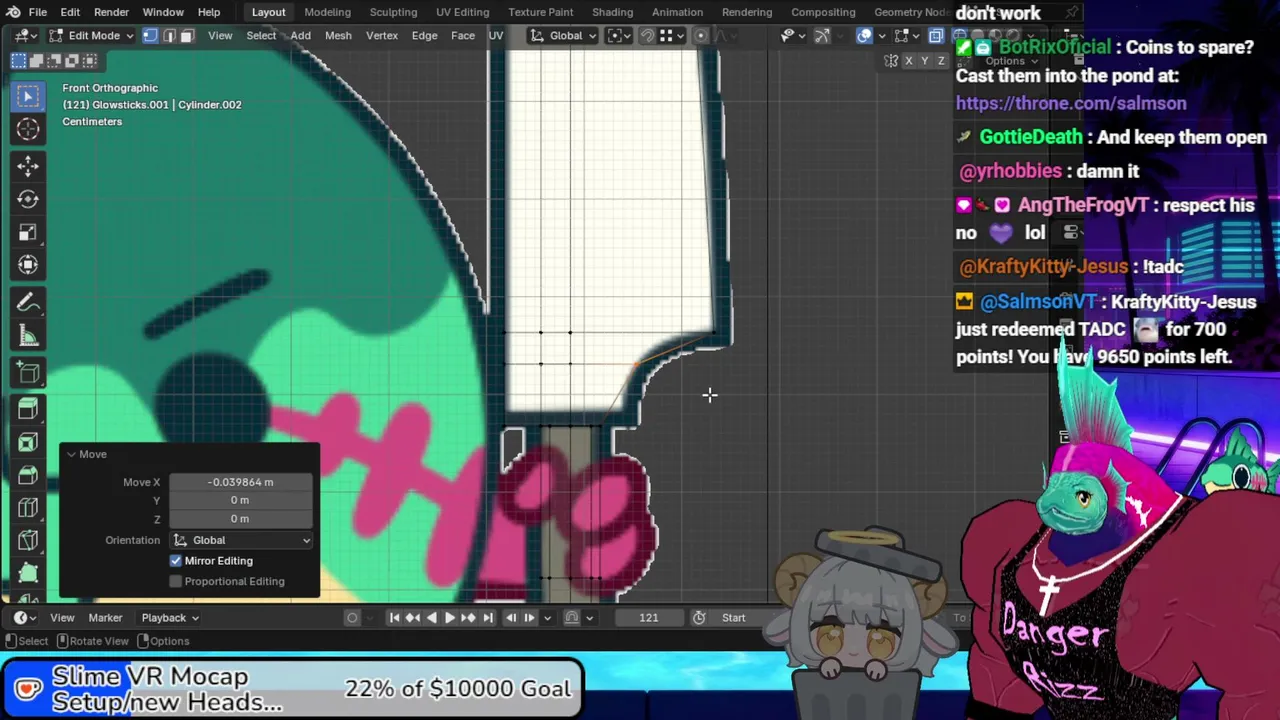Toggle the Proportional Editing checkbox
Image resolution: width=1280 pixels, height=720 pixels.
click(x=176, y=582)
